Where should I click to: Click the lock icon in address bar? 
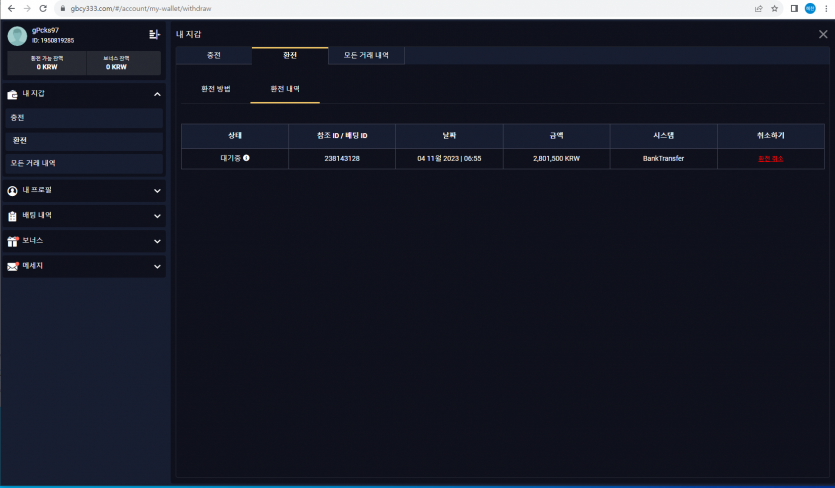point(63,9)
